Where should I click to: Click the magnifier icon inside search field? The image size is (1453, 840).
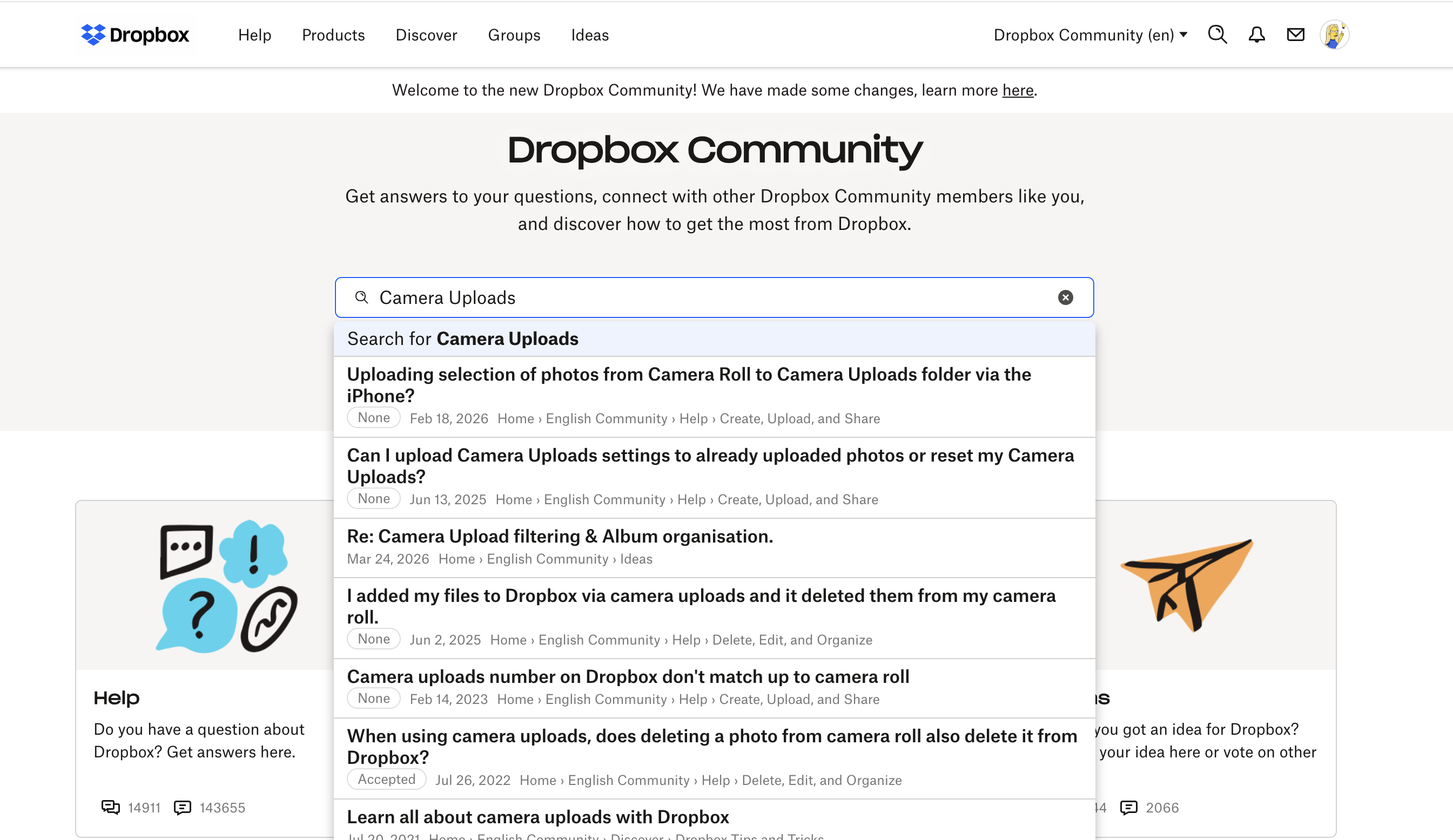tap(361, 297)
